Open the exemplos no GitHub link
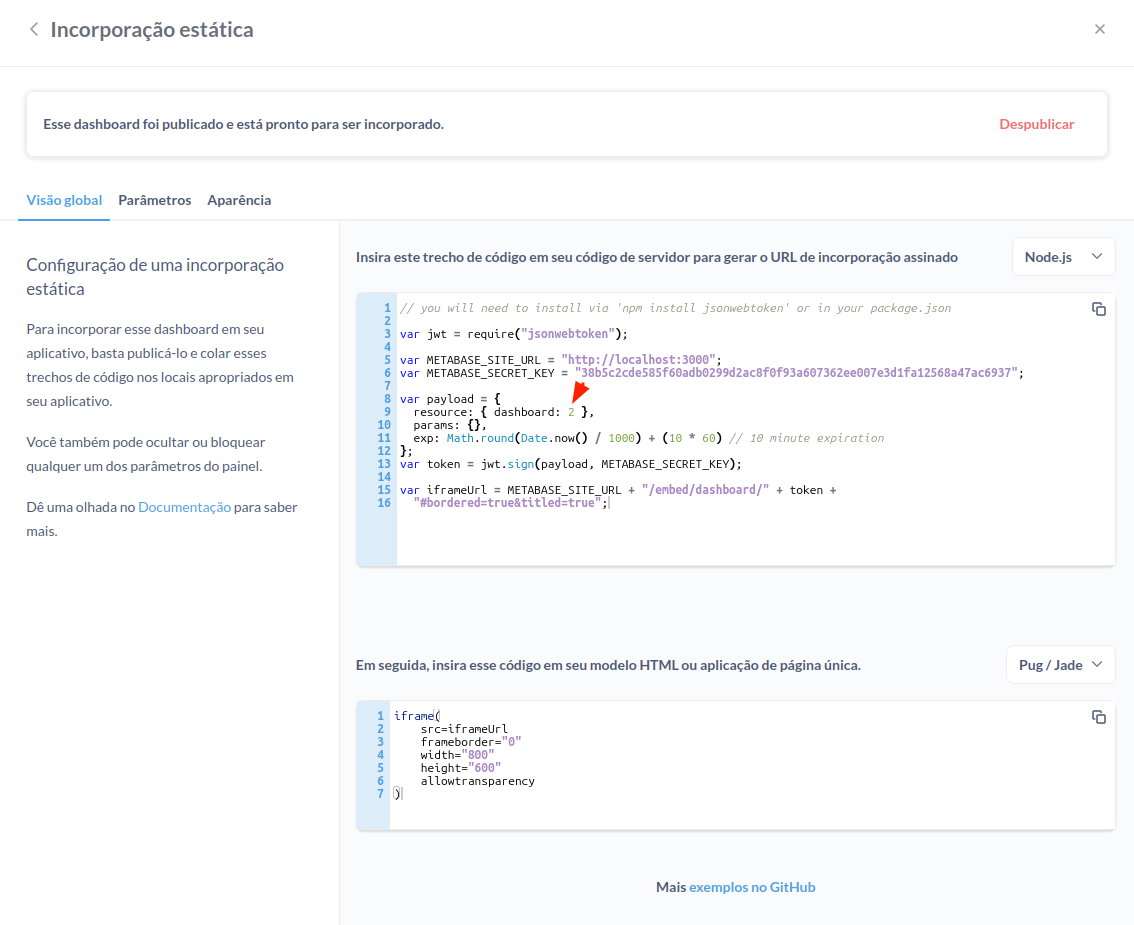Viewport: 1134px width, 925px height. (x=752, y=887)
